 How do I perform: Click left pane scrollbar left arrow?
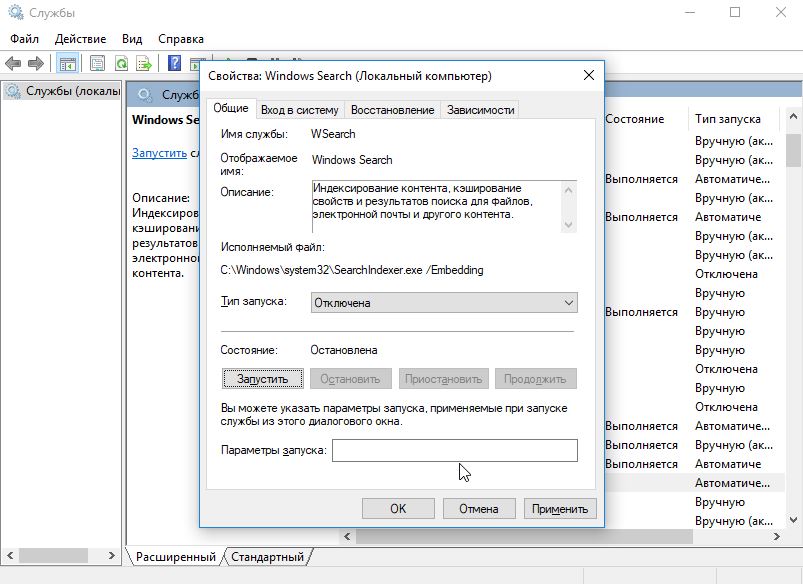click(x=10, y=555)
